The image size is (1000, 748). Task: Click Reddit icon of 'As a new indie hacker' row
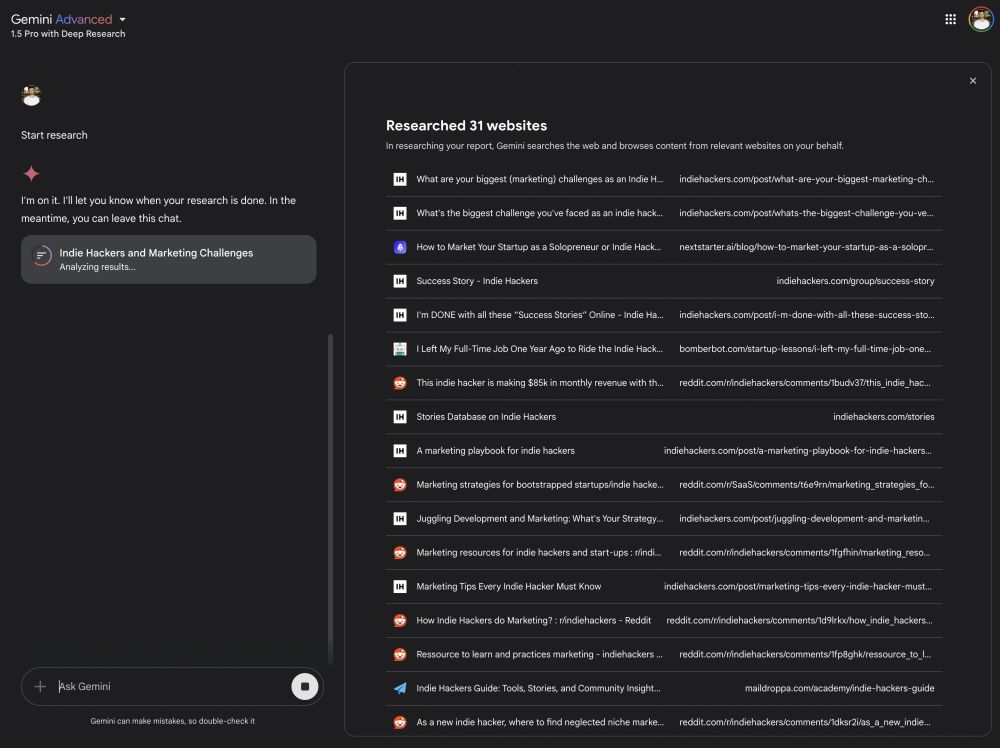coord(400,722)
